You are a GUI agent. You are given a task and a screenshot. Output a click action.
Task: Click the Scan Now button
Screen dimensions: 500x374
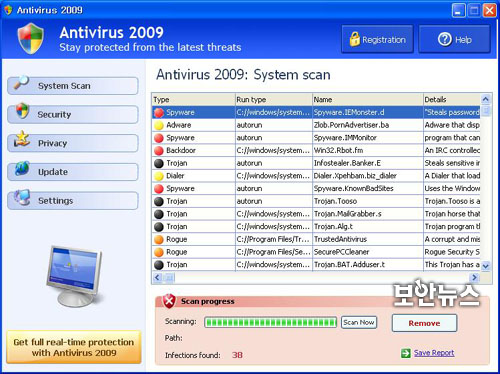pyautogui.click(x=359, y=322)
